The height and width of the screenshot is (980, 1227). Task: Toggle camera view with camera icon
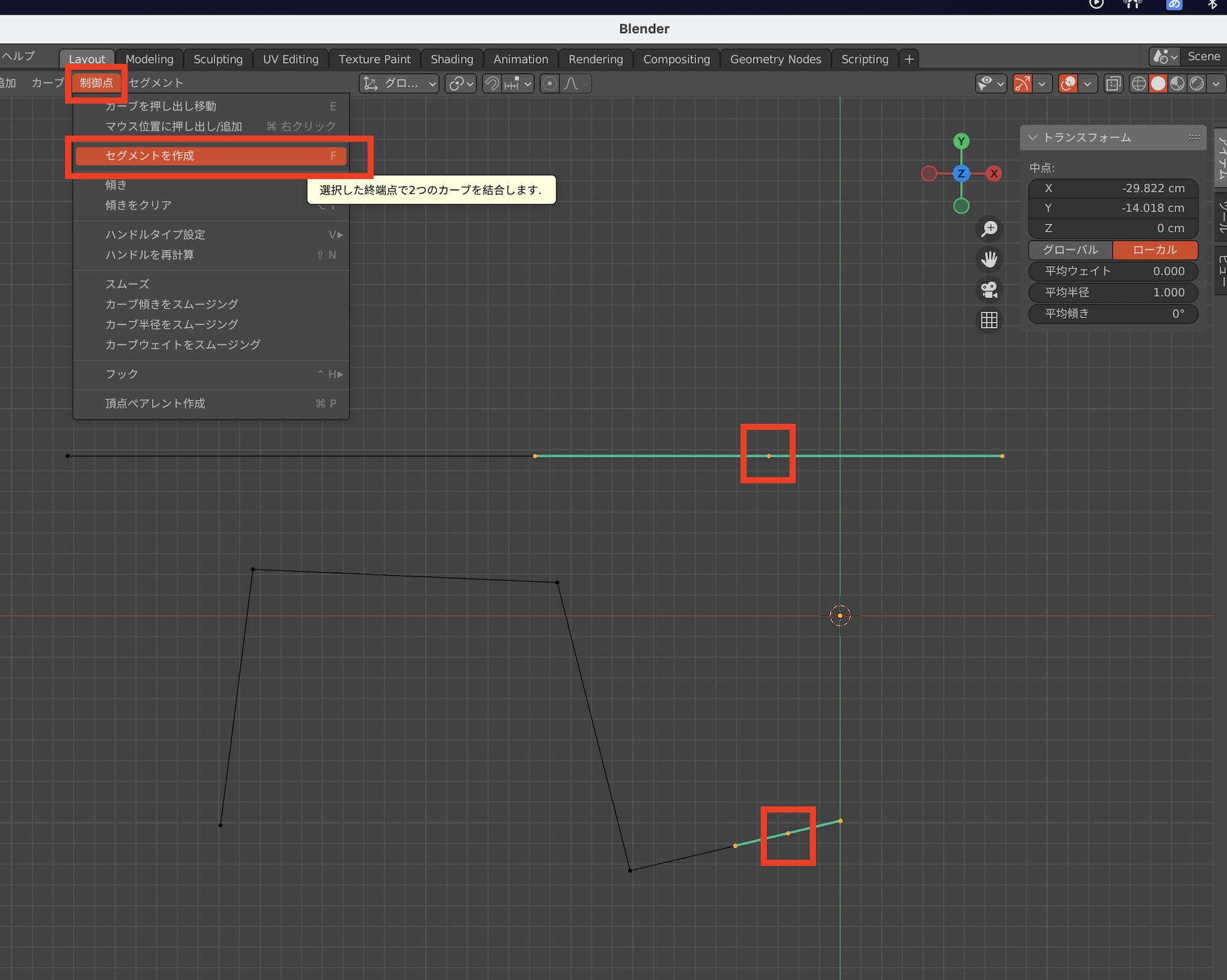pyautogui.click(x=989, y=289)
